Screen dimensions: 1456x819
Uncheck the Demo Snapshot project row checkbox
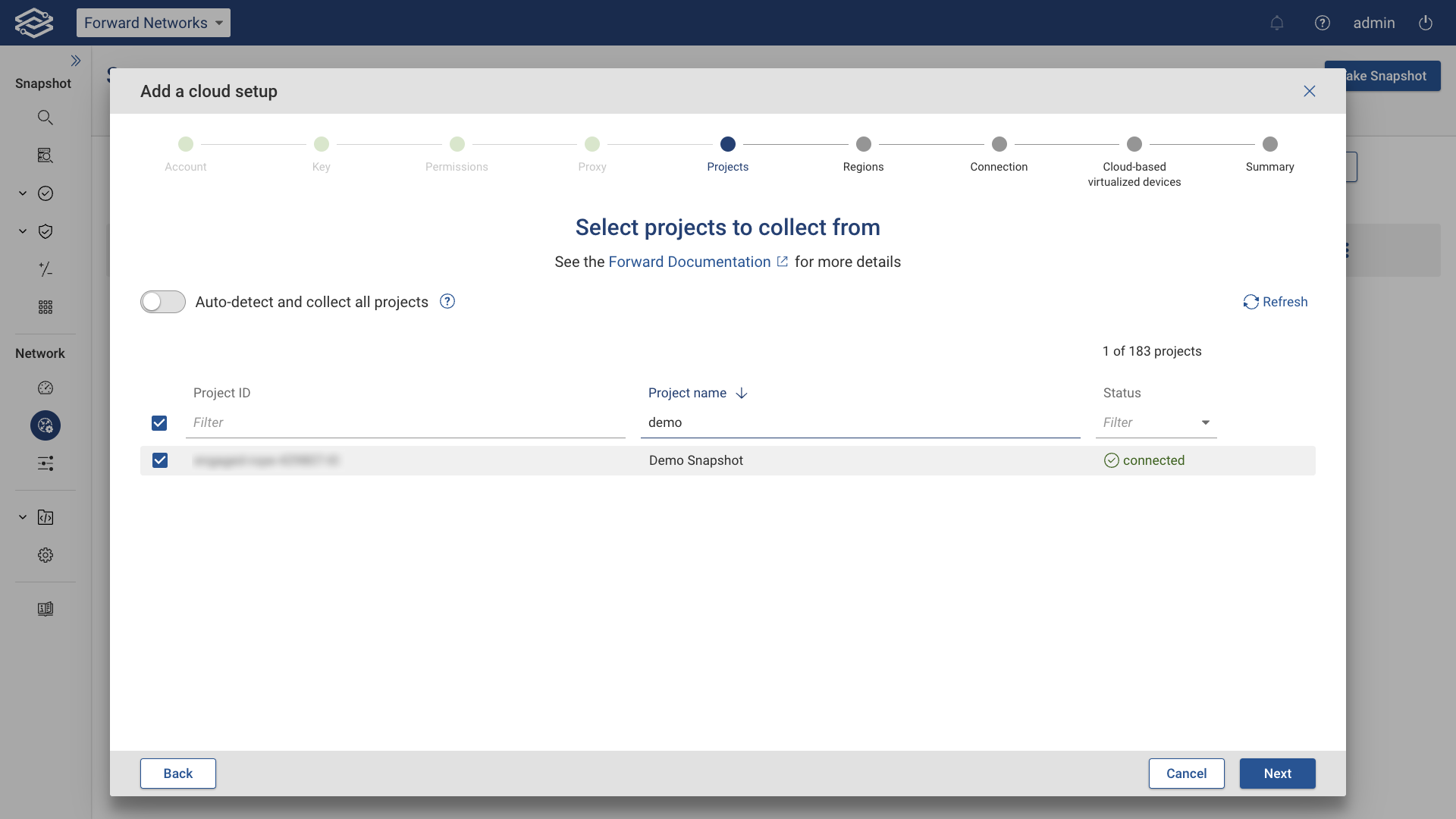coord(160,460)
